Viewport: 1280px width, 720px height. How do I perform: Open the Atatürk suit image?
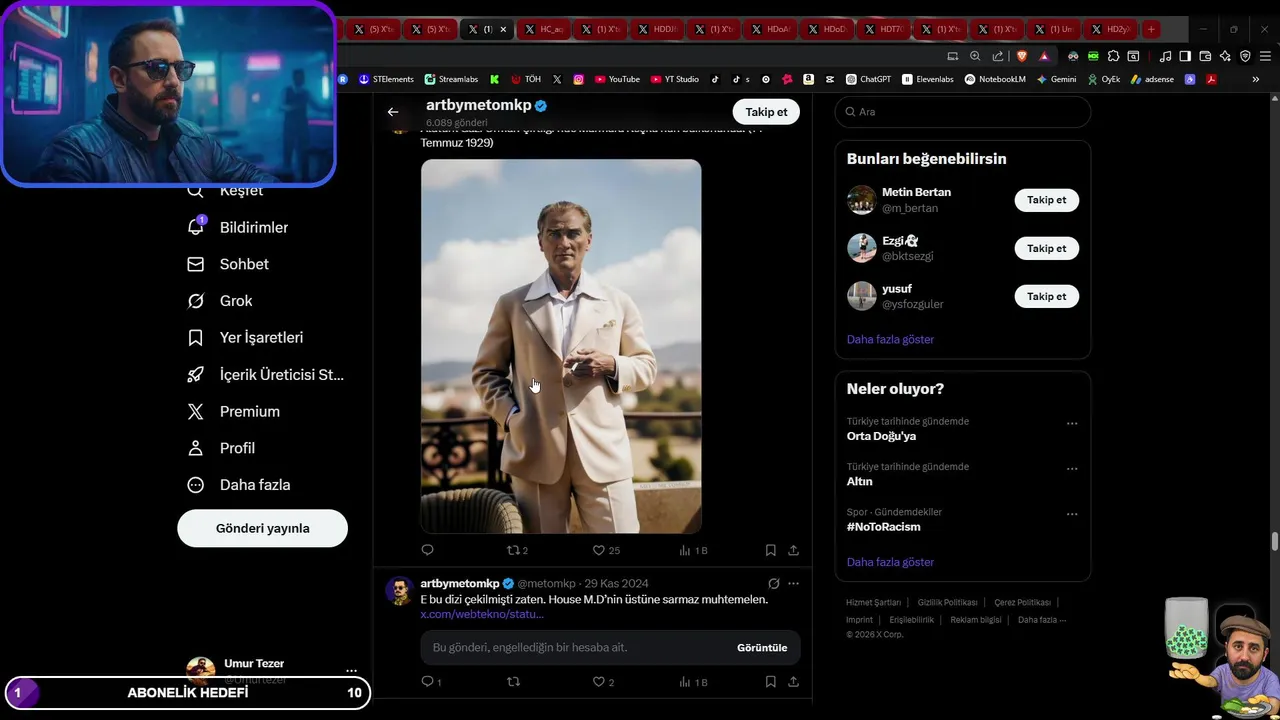point(561,346)
